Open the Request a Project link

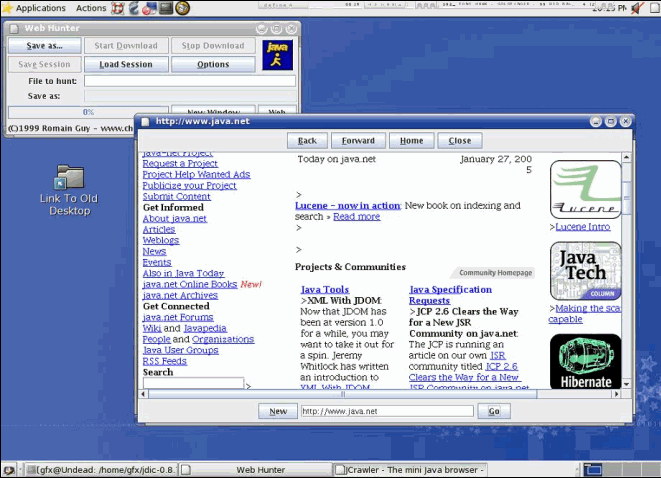pyautogui.click(x=180, y=164)
